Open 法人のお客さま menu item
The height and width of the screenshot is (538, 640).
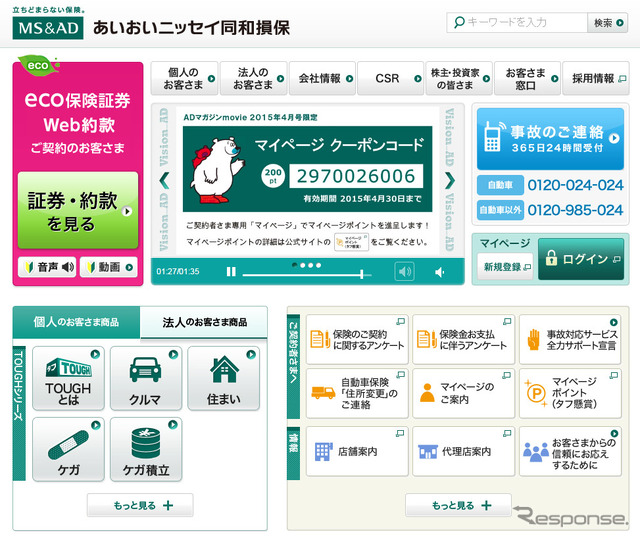[253, 78]
